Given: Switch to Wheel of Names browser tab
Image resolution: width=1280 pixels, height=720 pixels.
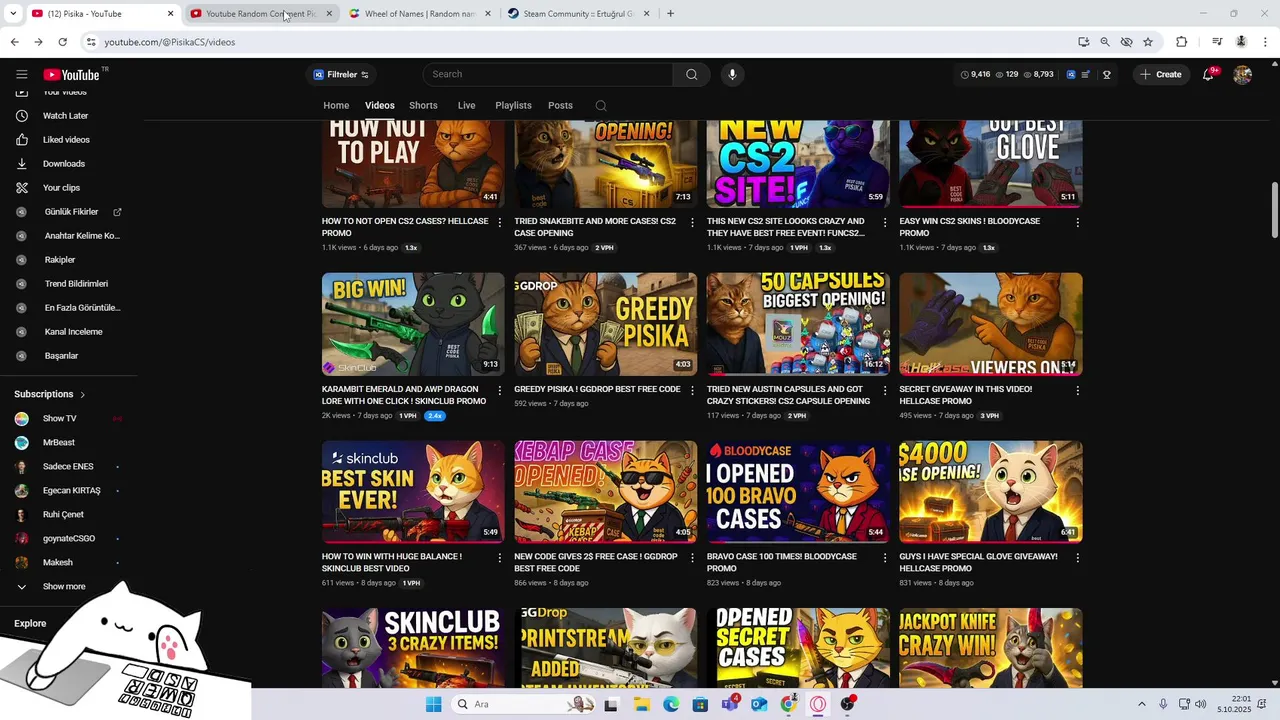Looking at the screenshot, I should pyautogui.click(x=420, y=14).
